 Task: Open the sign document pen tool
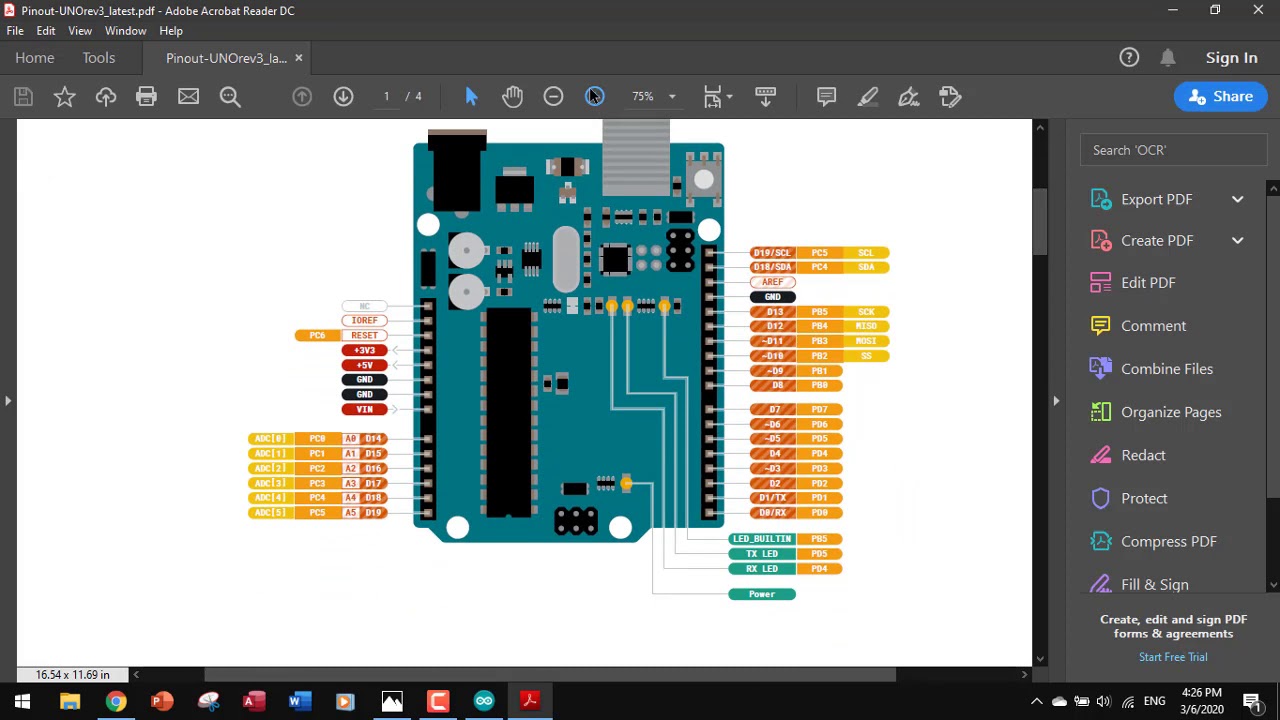[908, 97]
